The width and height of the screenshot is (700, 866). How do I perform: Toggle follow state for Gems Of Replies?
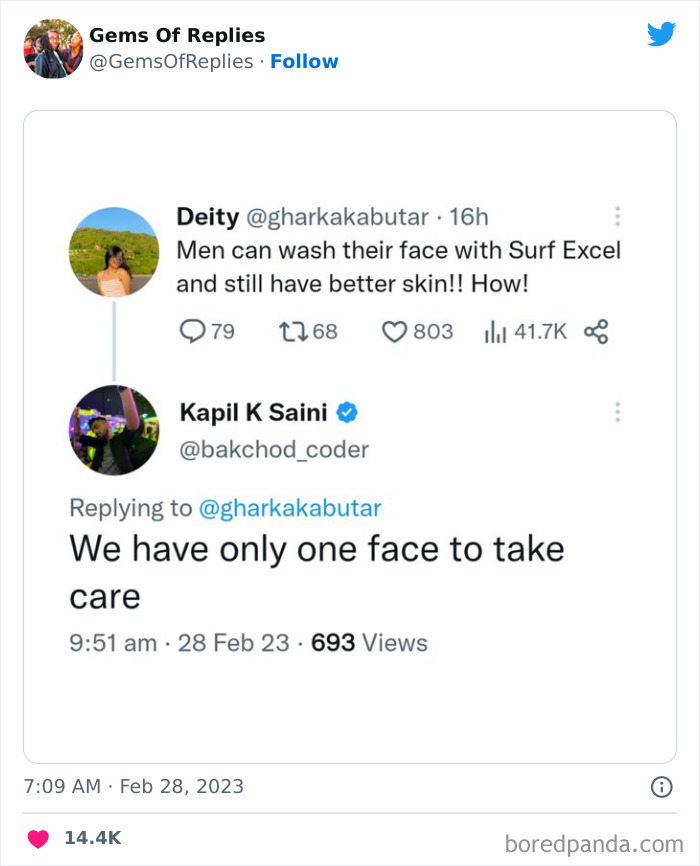pos(305,61)
